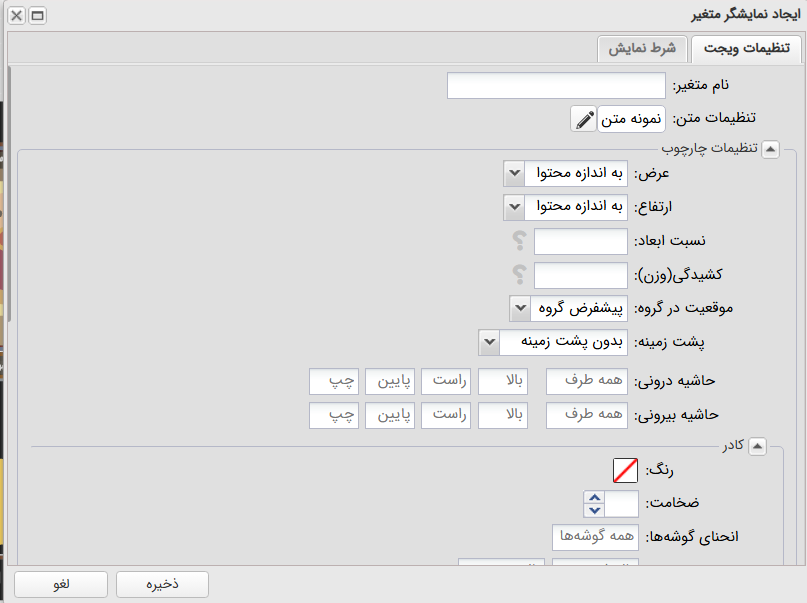Switch to تنظیمات ویجت tab

coord(746,49)
